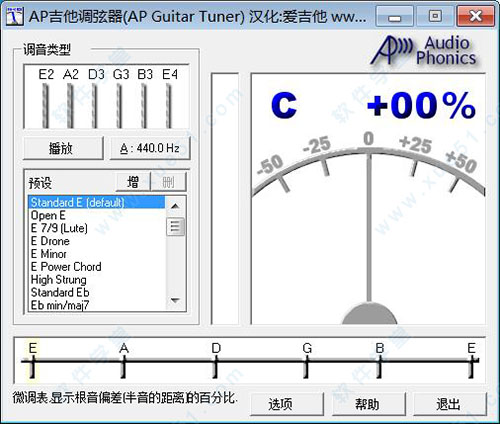500x424 pixels.
Task: Select the Eb min/maj7 preset
Action: (97, 305)
